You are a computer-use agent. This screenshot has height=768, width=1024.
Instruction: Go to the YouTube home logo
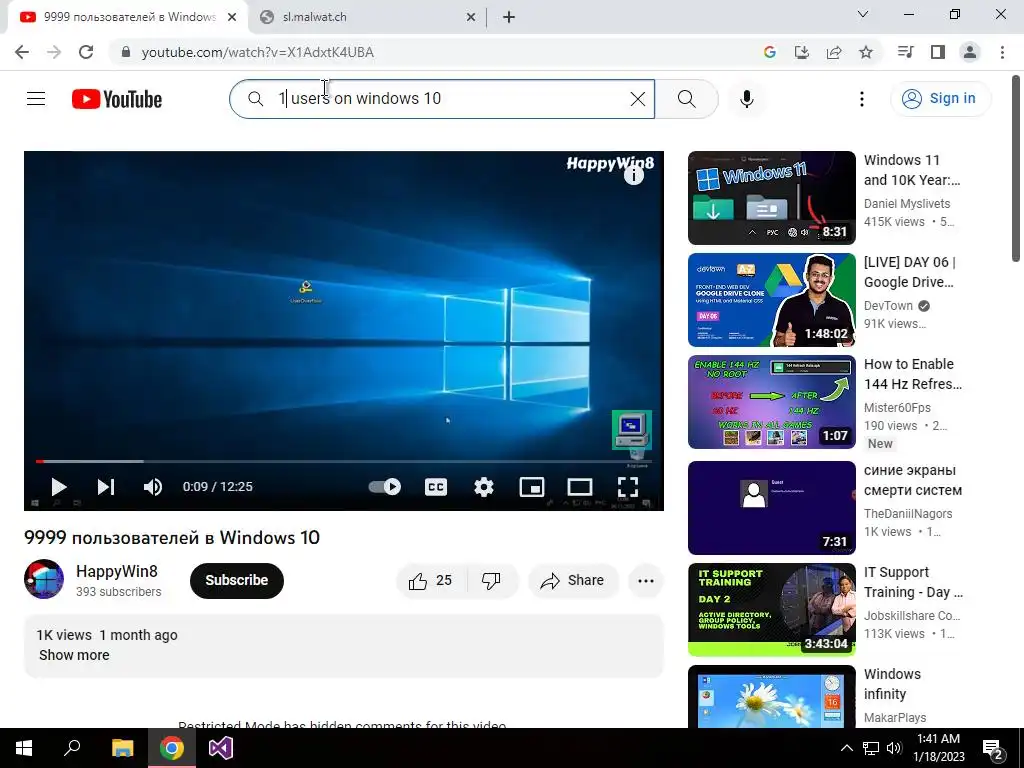pyautogui.click(x=117, y=99)
